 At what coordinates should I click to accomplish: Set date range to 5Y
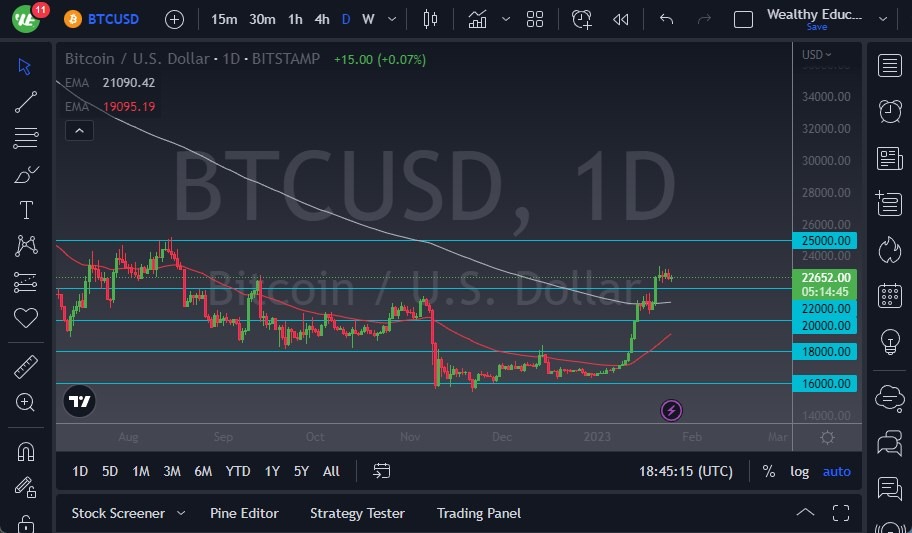[301, 471]
